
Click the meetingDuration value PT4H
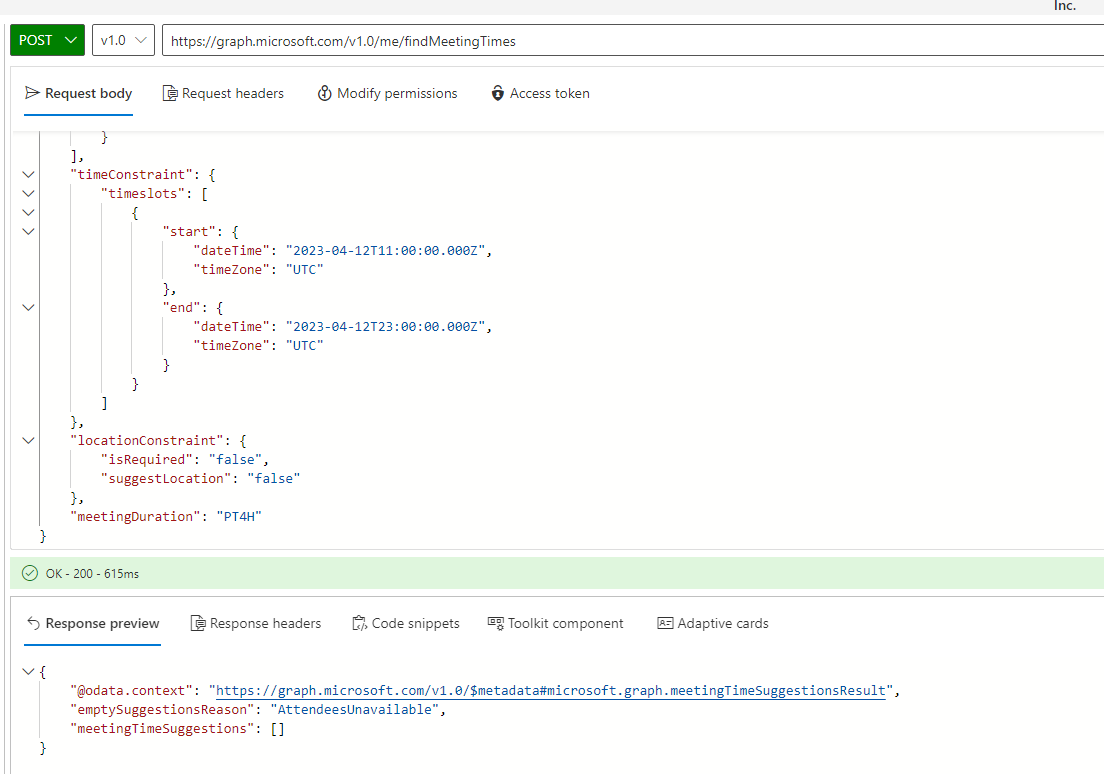239,517
